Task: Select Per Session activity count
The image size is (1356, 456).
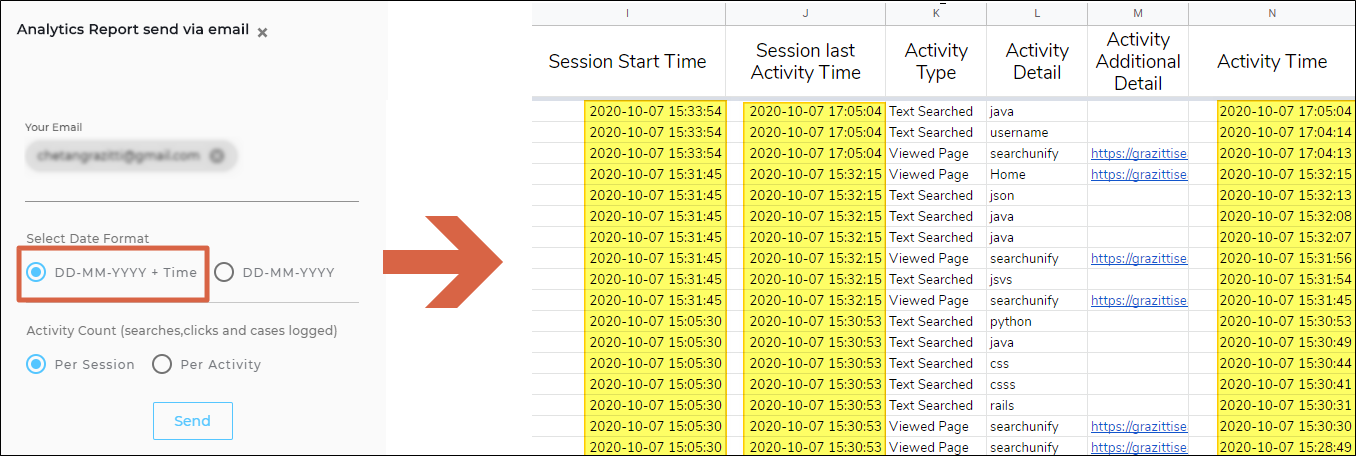Action: coord(36,364)
